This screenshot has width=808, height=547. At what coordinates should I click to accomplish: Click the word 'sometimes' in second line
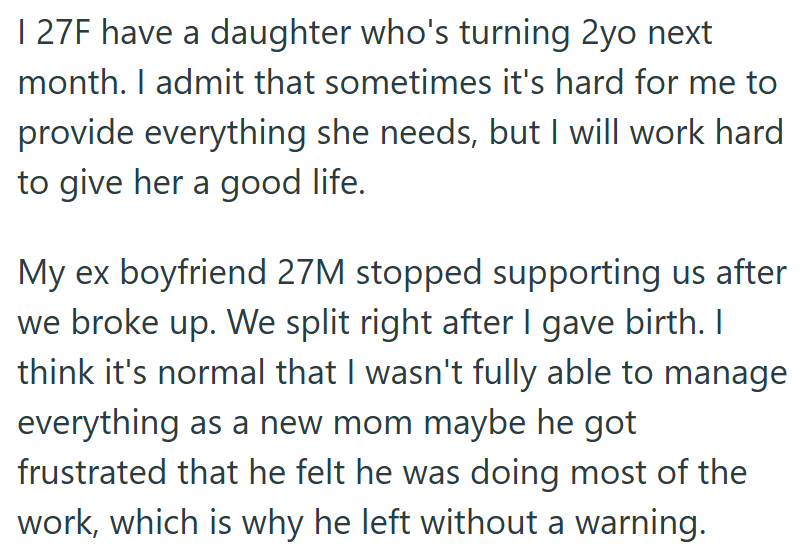408,83
